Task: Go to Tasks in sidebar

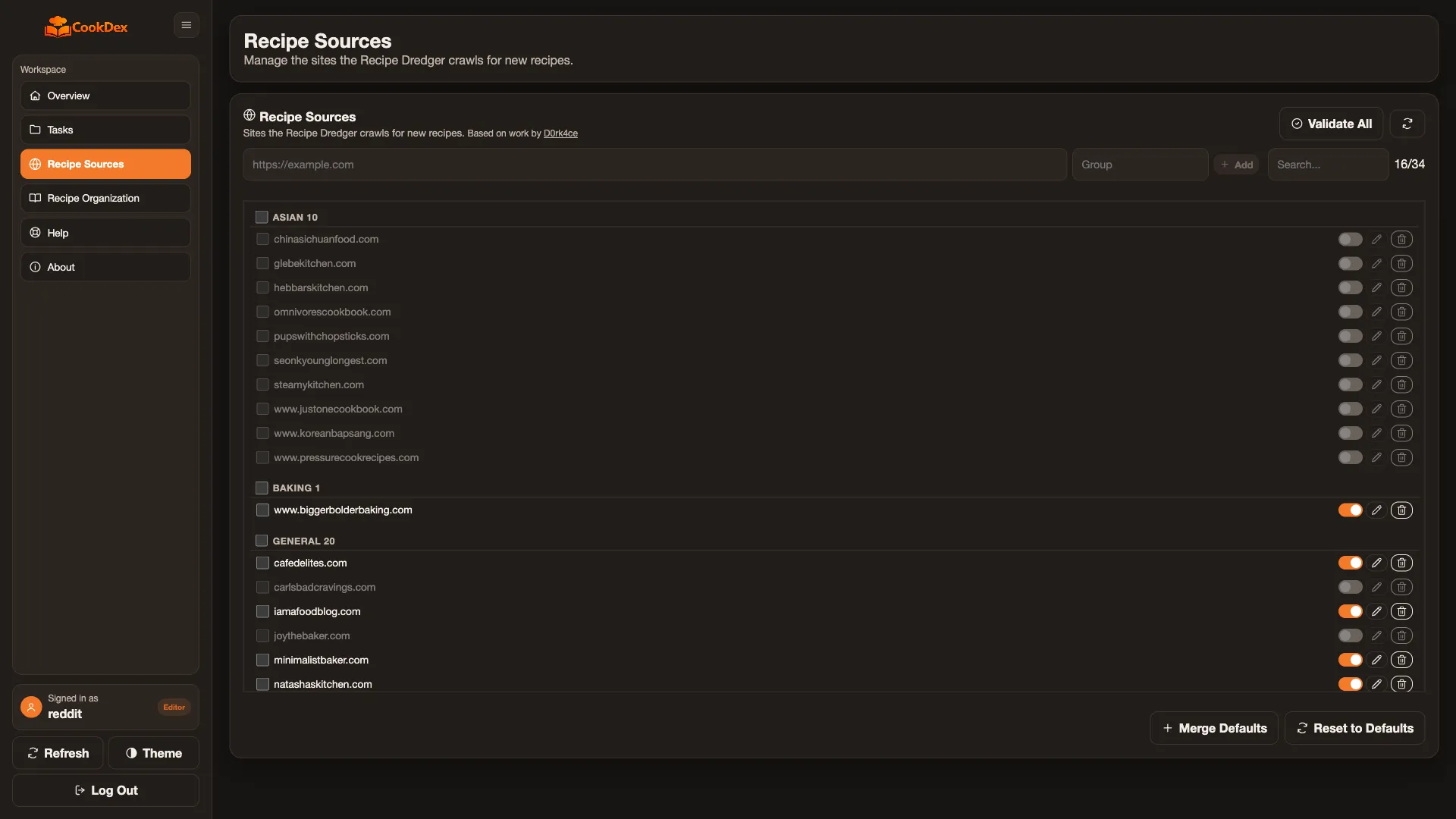Action: pos(105,130)
